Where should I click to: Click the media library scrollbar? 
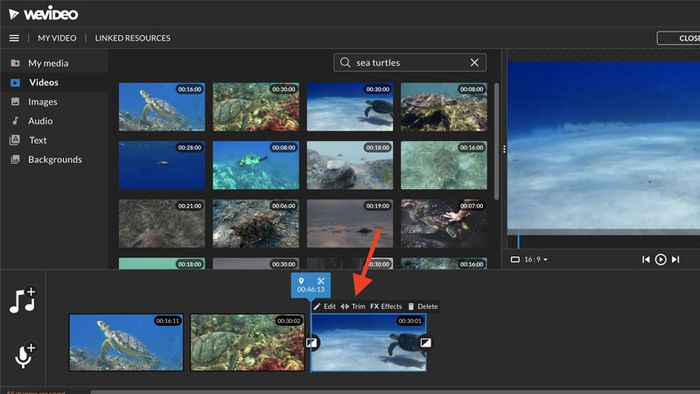pyautogui.click(x=496, y=141)
